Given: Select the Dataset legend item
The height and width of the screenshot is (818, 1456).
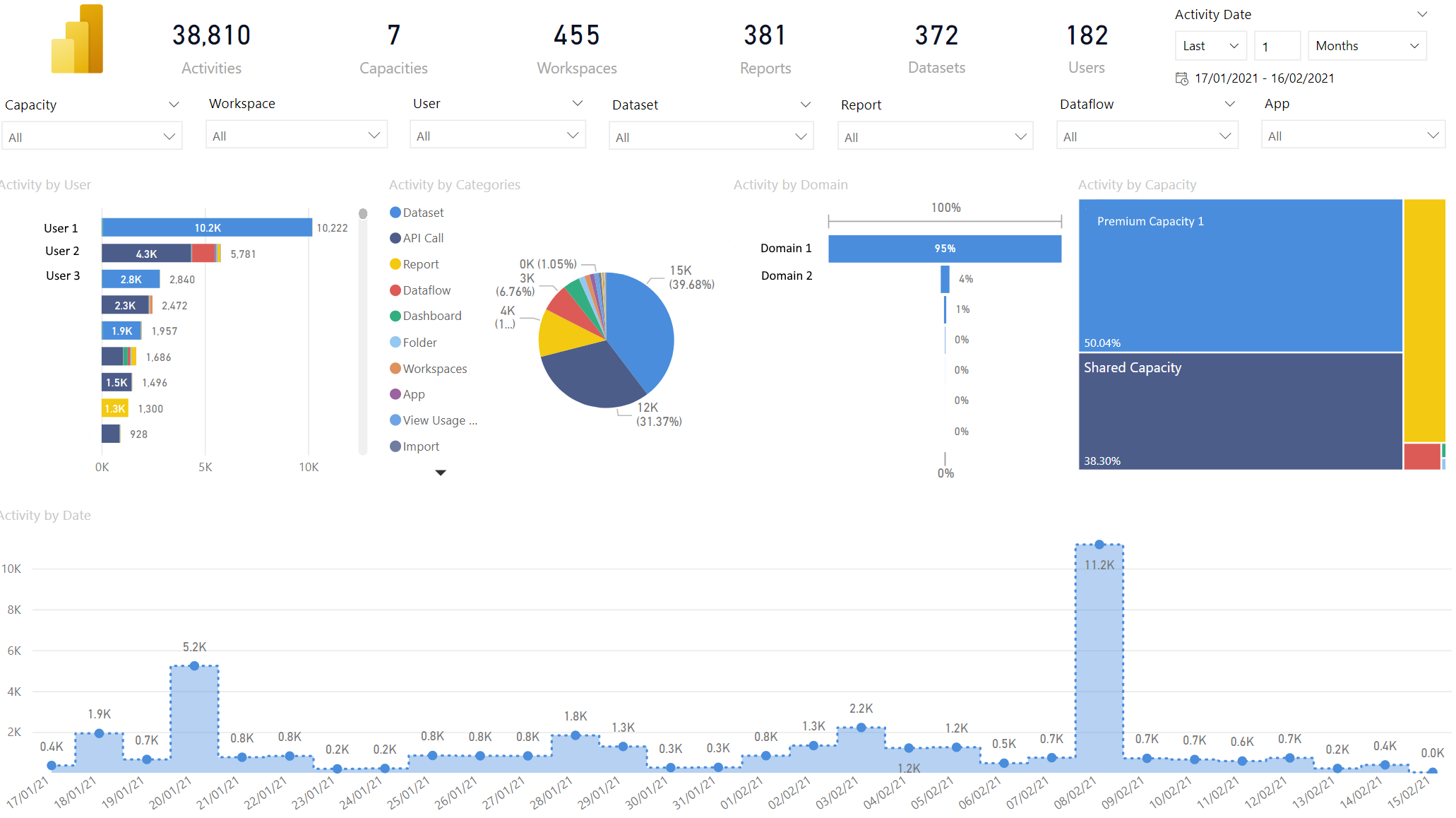Looking at the screenshot, I should pyautogui.click(x=417, y=213).
